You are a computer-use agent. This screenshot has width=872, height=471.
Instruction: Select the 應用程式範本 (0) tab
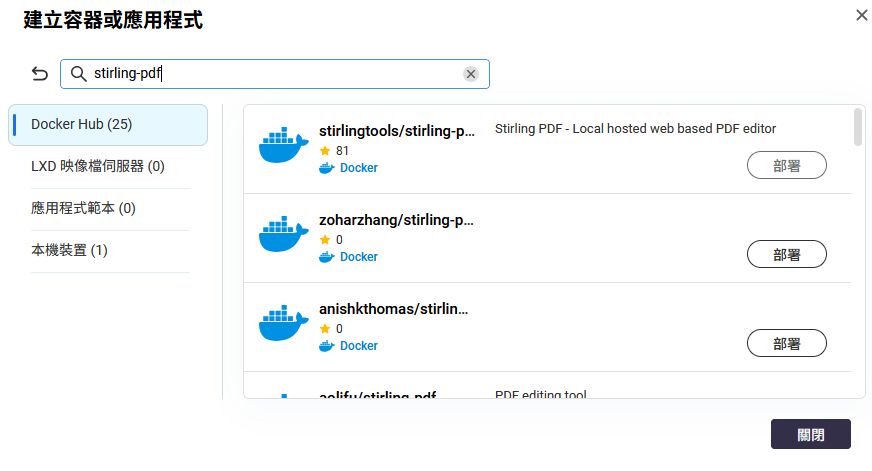[83, 208]
